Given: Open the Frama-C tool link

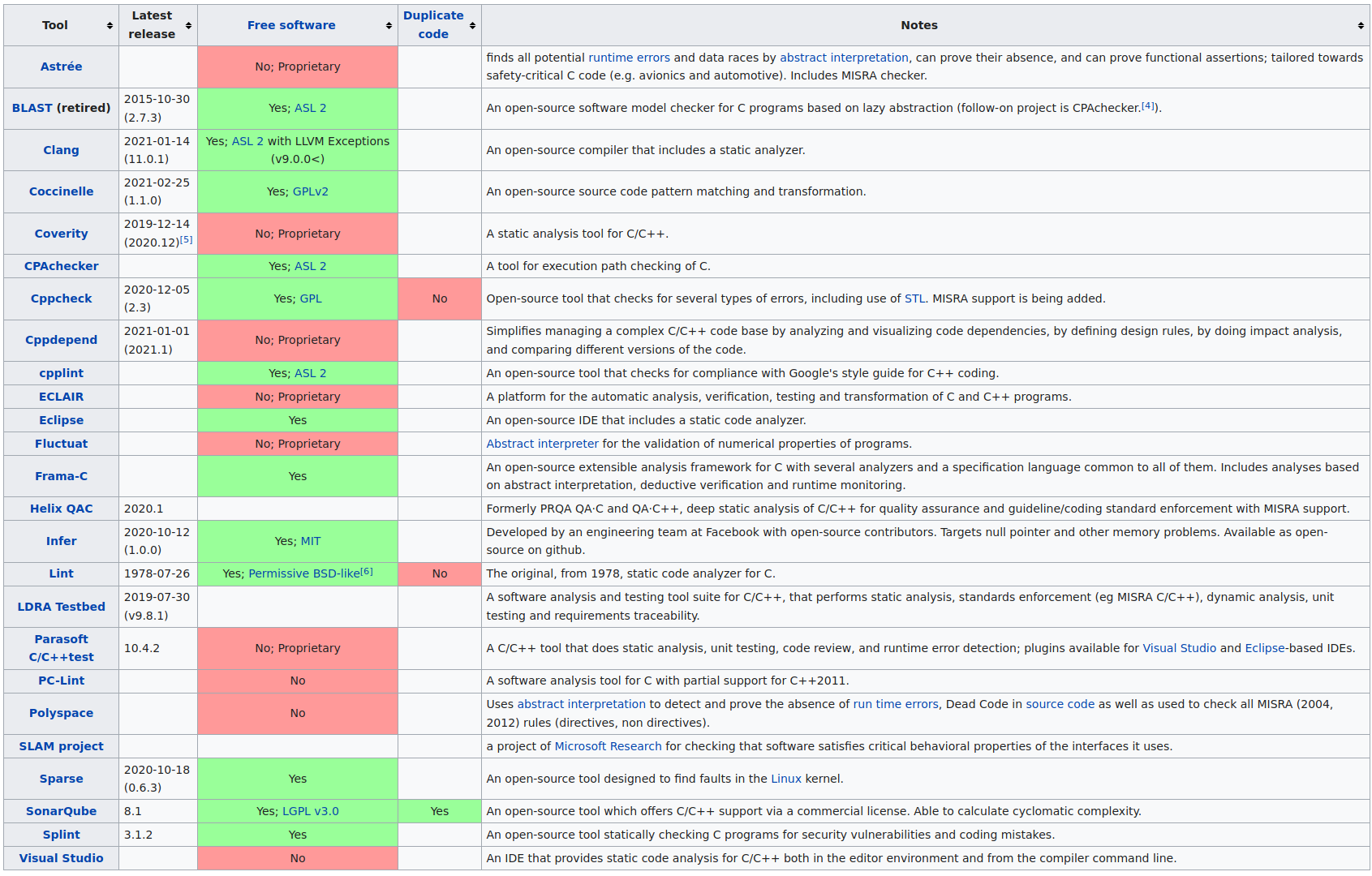Looking at the screenshot, I should (61, 476).
